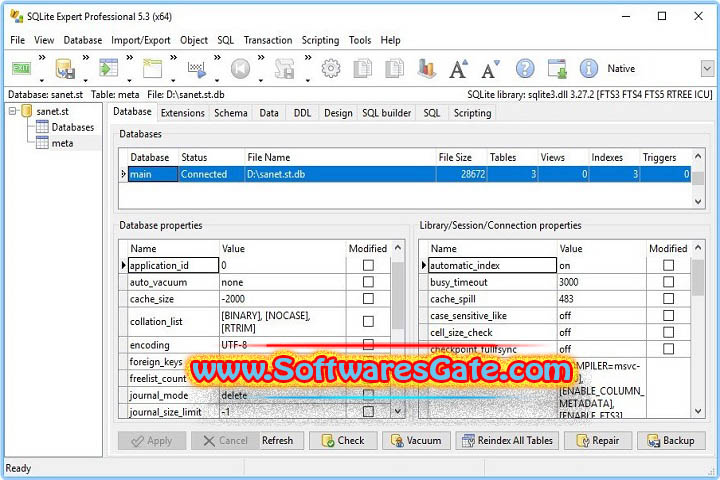
Task: Click the check for updates window icon
Action: click(x=557, y=69)
